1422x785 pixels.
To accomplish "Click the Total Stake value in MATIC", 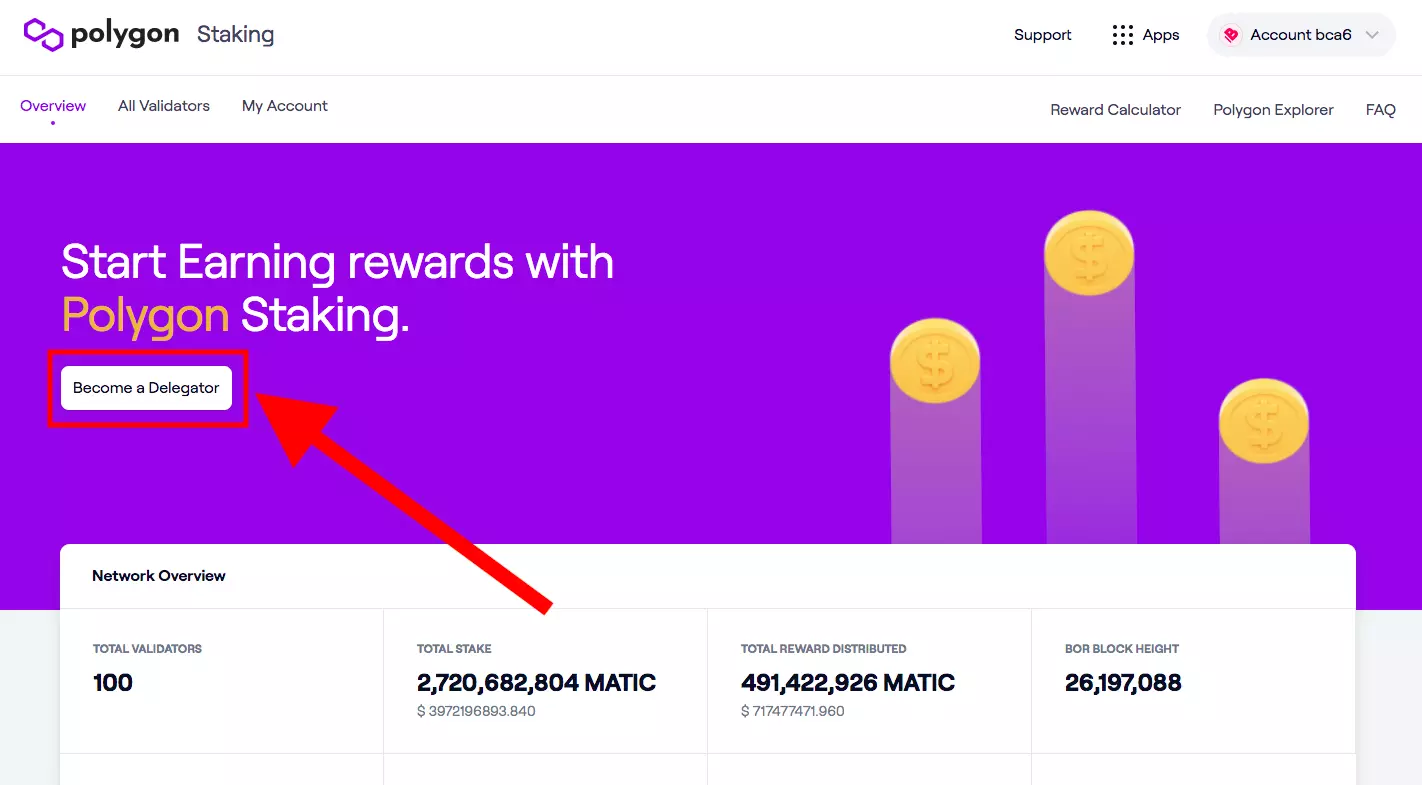I will 536,683.
